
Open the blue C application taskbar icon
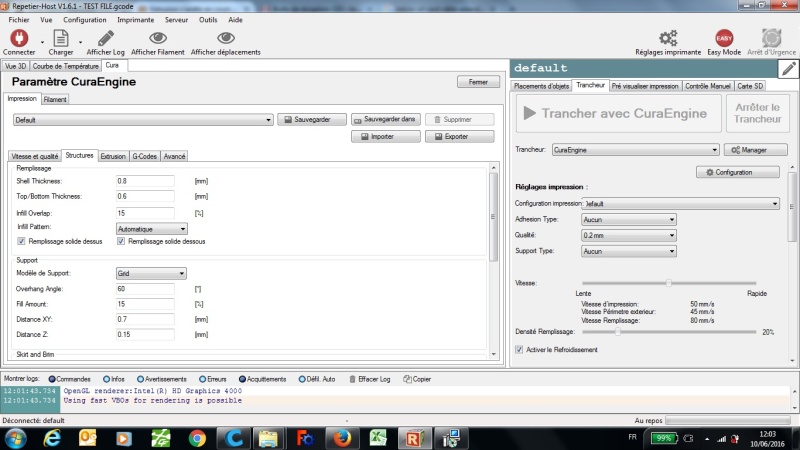coord(234,438)
